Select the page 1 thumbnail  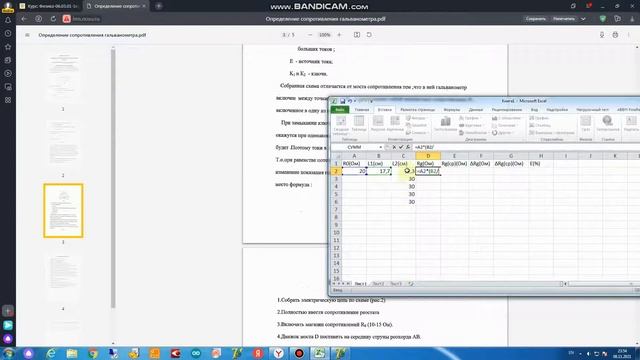pos(63,77)
